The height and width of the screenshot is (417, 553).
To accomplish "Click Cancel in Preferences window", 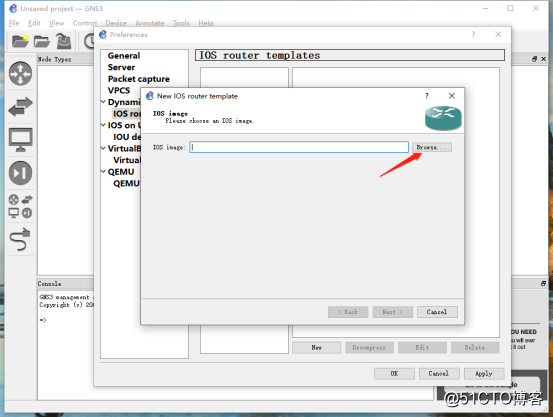I will 439,374.
